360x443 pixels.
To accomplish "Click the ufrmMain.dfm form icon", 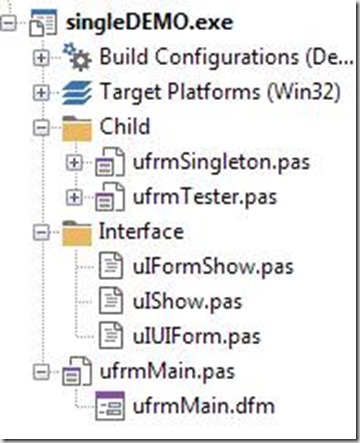I will [110, 406].
